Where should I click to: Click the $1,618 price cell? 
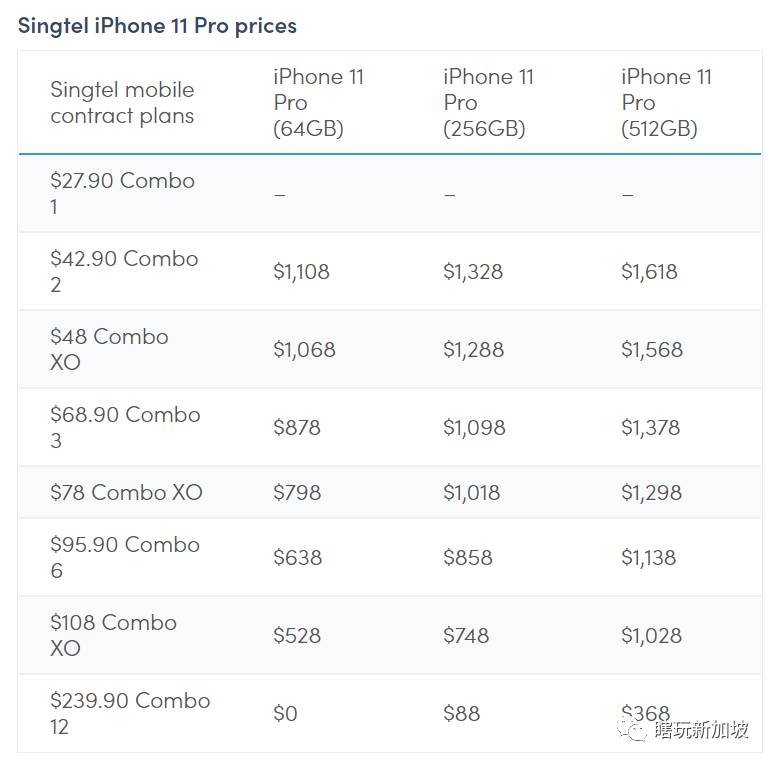pyautogui.click(x=649, y=271)
